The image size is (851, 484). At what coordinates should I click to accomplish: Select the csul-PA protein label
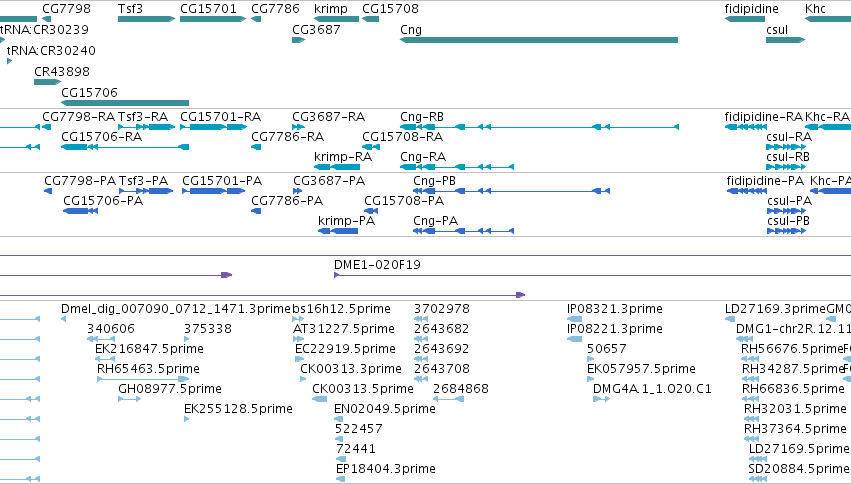(790, 201)
